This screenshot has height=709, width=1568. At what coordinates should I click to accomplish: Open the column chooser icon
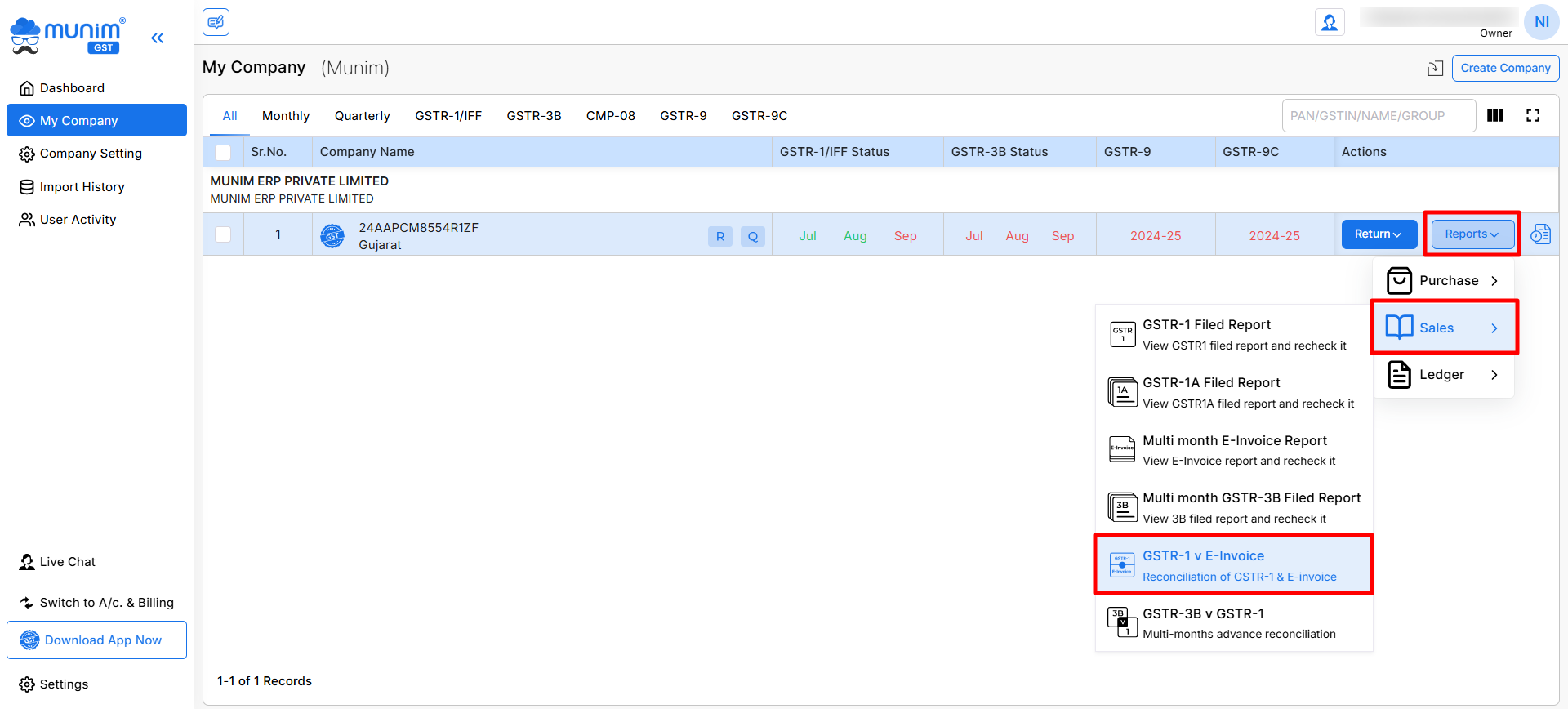1495,115
